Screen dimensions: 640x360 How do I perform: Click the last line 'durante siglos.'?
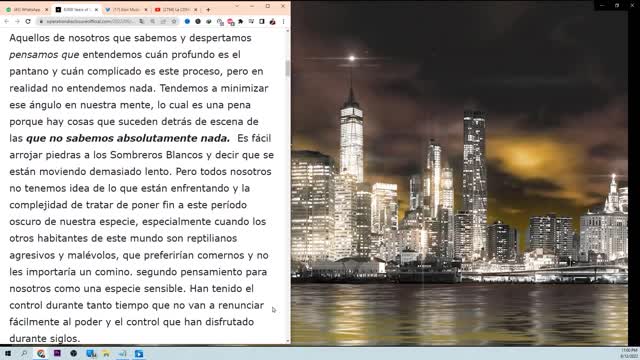coord(44,338)
